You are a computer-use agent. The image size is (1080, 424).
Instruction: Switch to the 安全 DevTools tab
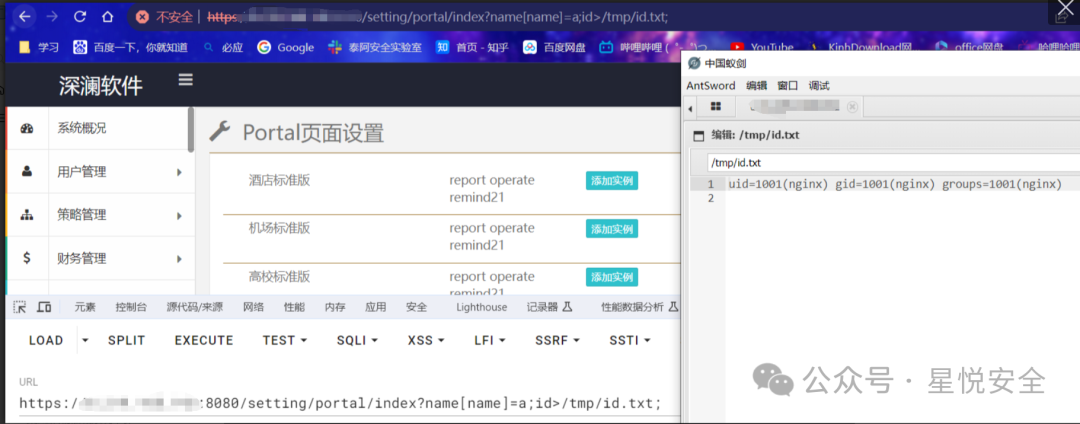pos(416,307)
